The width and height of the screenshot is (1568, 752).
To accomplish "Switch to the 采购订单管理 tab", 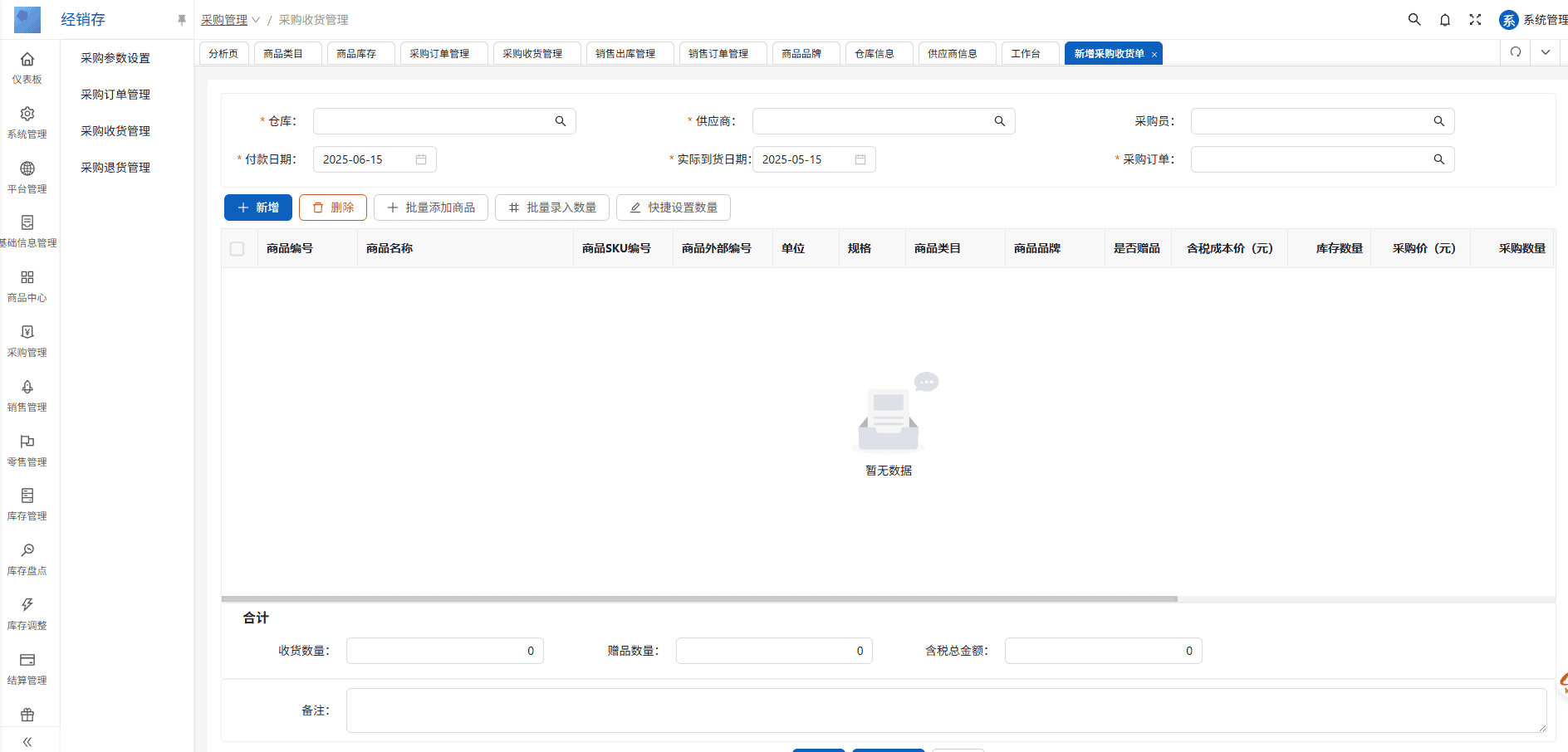I will point(439,54).
